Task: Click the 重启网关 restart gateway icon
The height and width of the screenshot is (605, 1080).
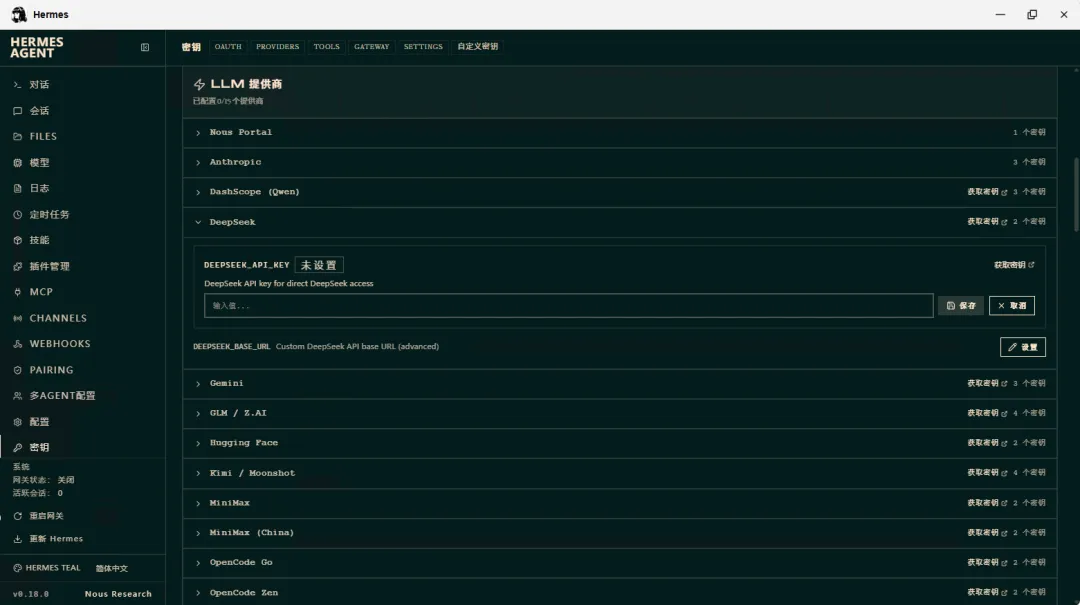Action: click(x=18, y=516)
